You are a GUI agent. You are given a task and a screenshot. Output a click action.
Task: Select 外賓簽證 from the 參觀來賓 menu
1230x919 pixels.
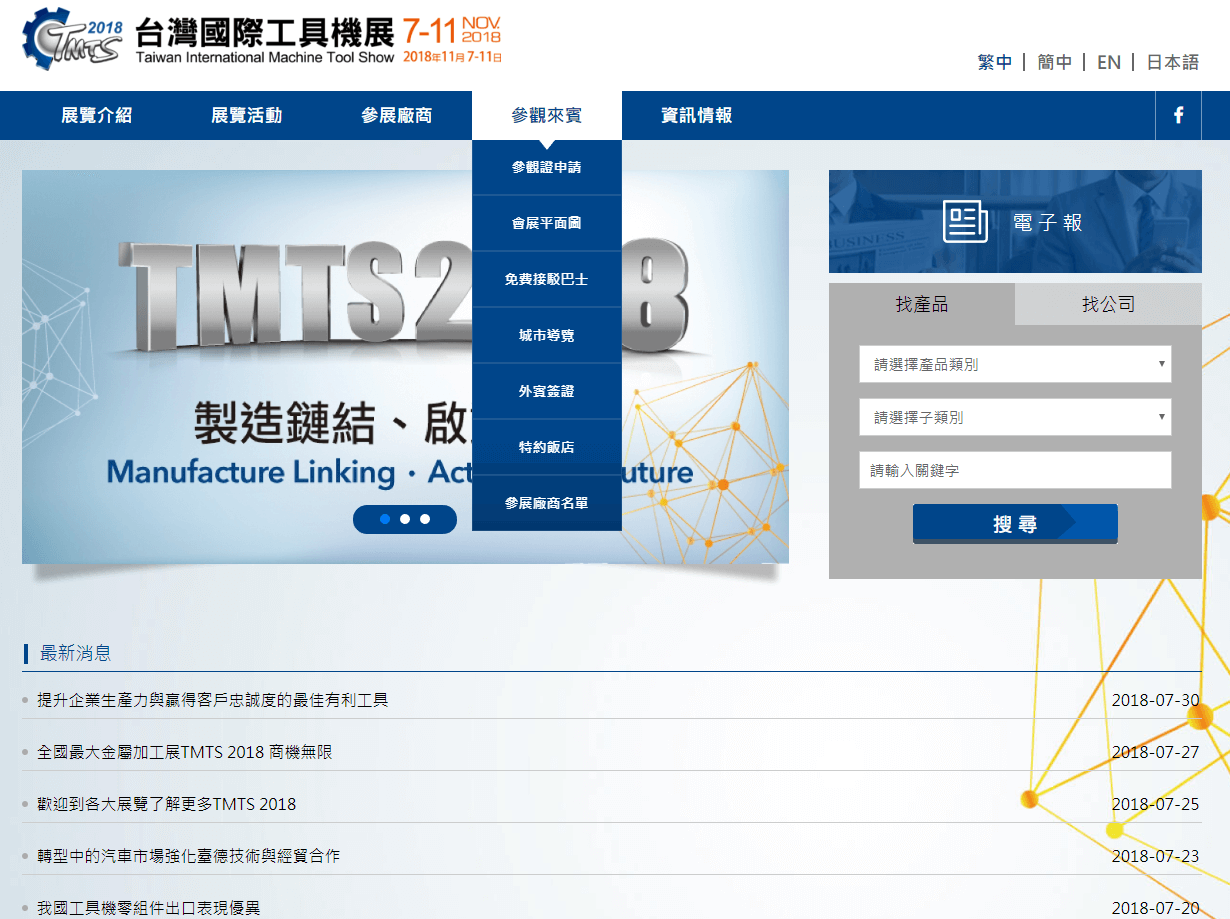[546, 391]
